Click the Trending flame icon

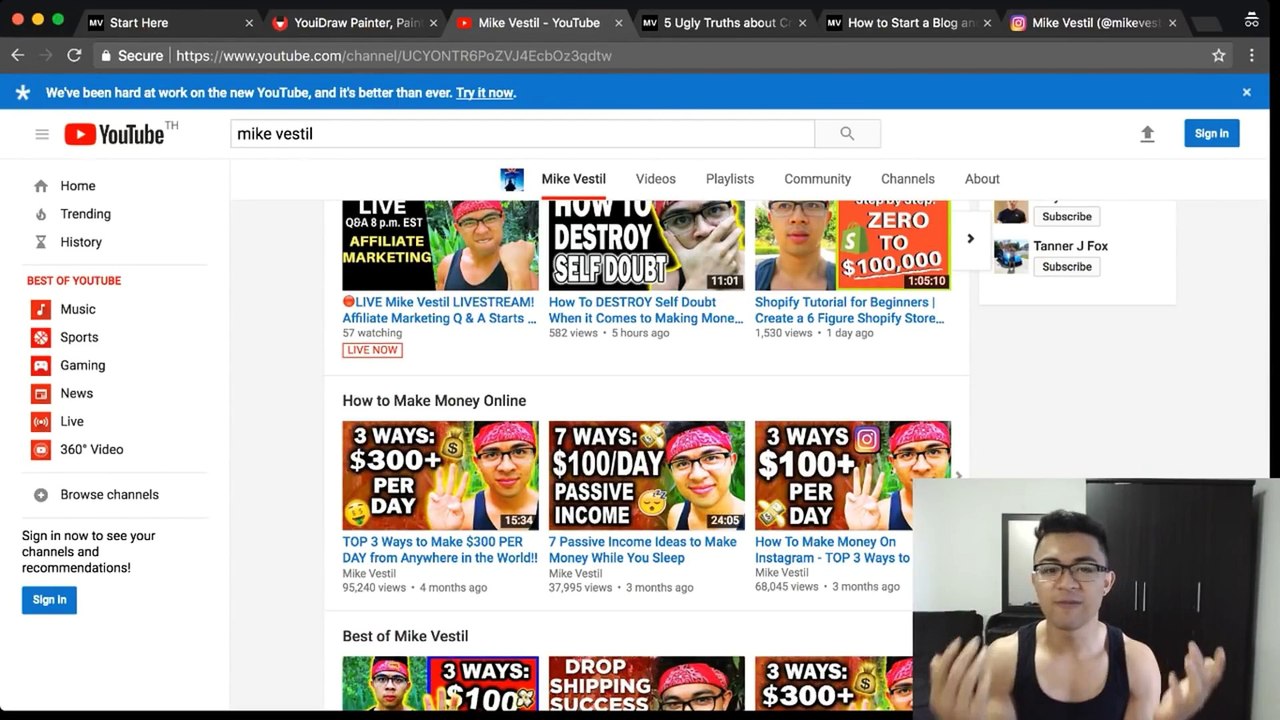(41, 214)
